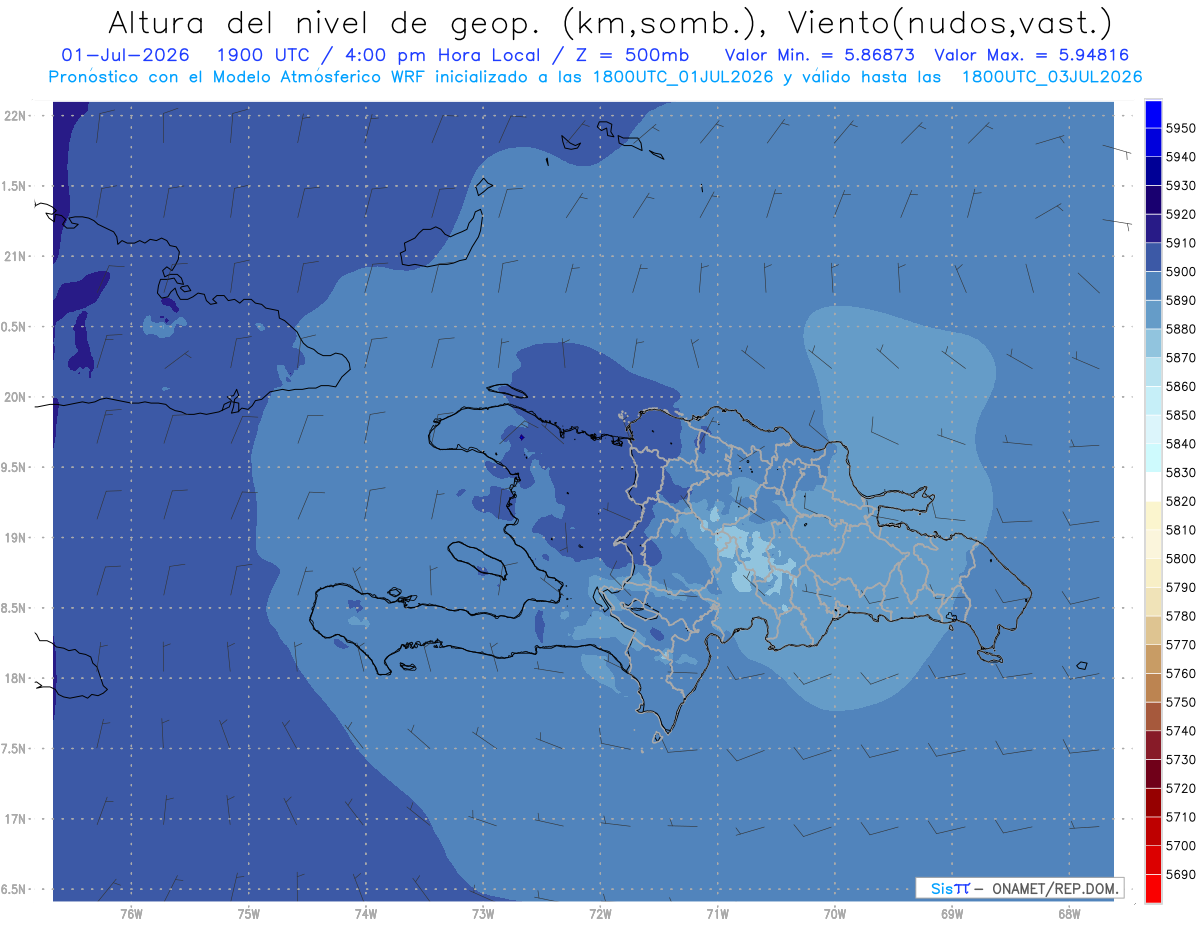1200x927 pixels.
Task: Click the '73W' longitude axis label
Action: (483, 912)
